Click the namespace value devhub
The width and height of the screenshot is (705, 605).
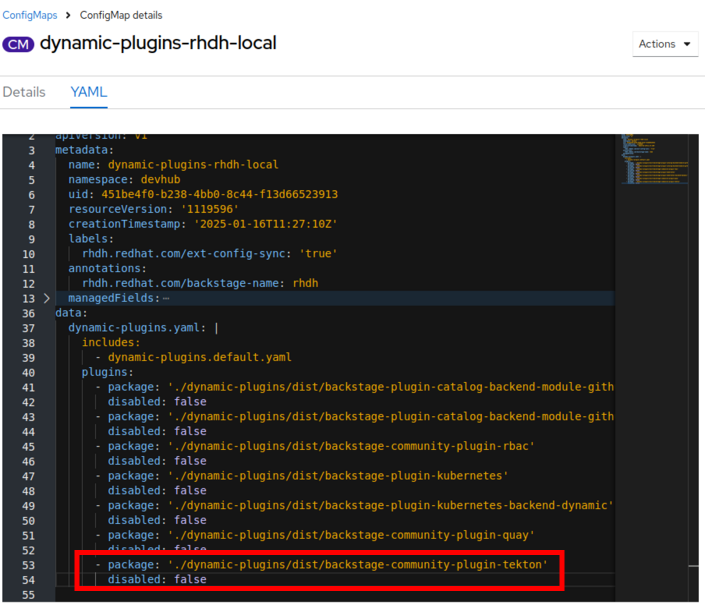coord(161,180)
